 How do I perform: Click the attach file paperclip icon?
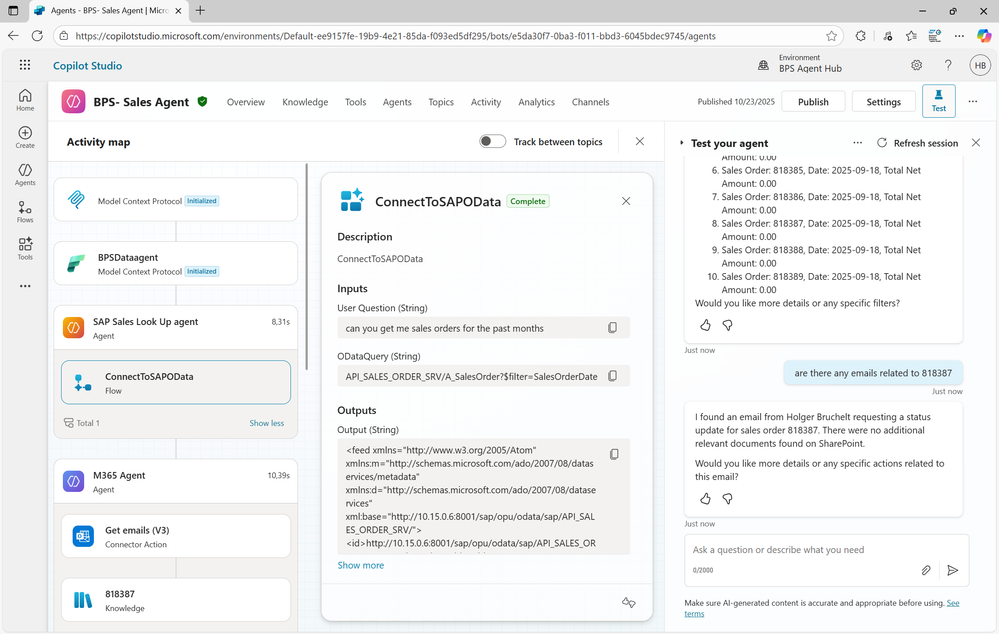coord(926,570)
